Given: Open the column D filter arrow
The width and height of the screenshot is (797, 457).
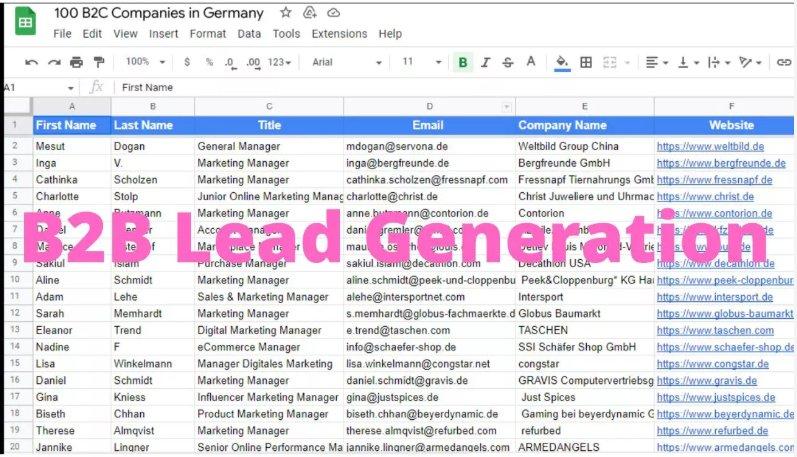Looking at the screenshot, I should (506, 107).
